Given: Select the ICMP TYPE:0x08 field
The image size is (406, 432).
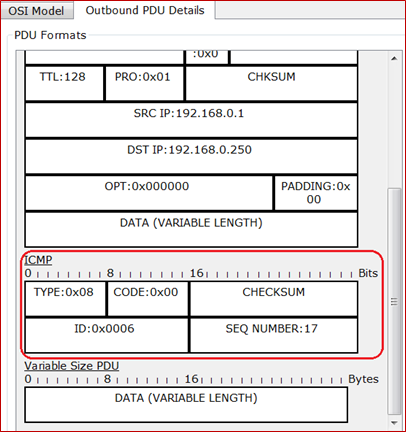Looking at the screenshot, I should point(65,299).
